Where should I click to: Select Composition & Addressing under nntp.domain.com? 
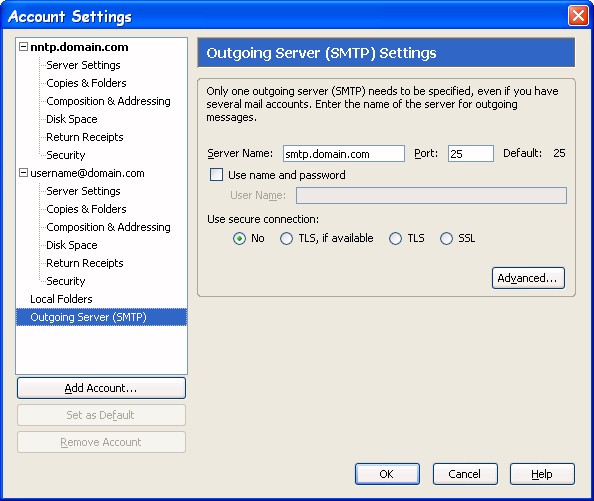pyautogui.click(x=108, y=101)
